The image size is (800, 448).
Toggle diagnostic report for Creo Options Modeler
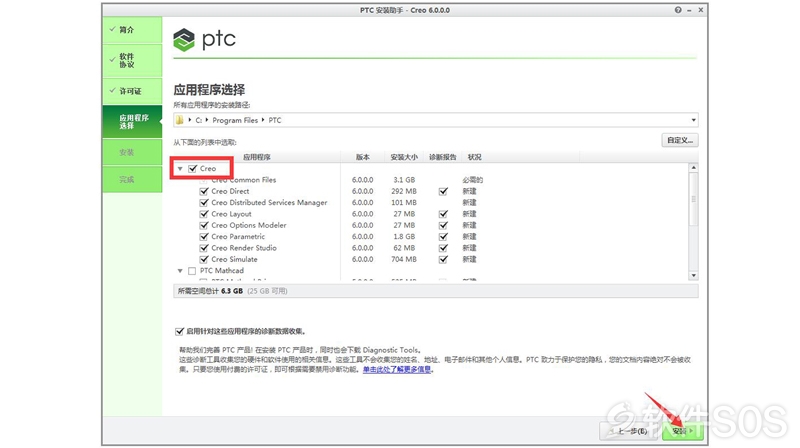coord(443,225)
